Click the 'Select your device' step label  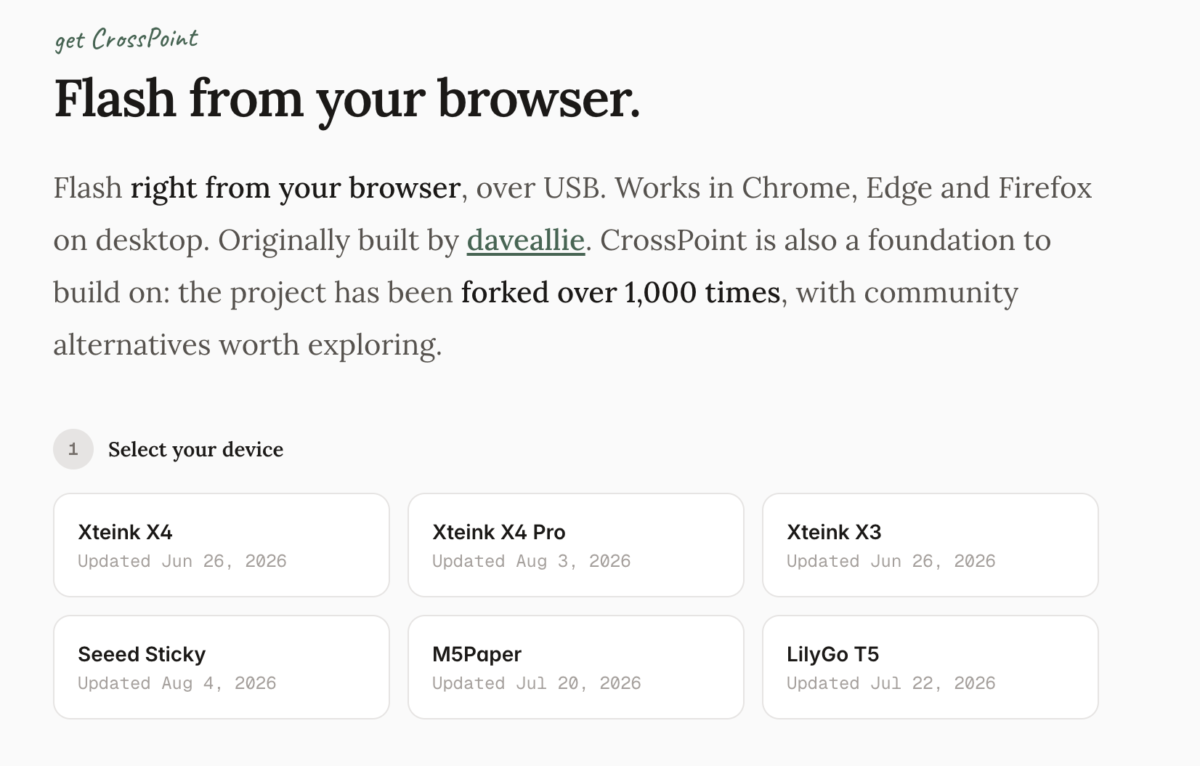(x=196, y=450)
